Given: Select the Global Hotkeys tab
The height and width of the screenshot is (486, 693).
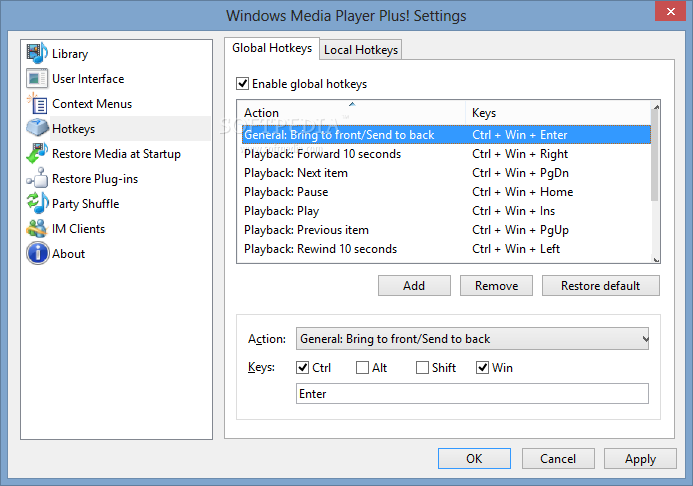Looking at the screenshot, I should [272, 48].
